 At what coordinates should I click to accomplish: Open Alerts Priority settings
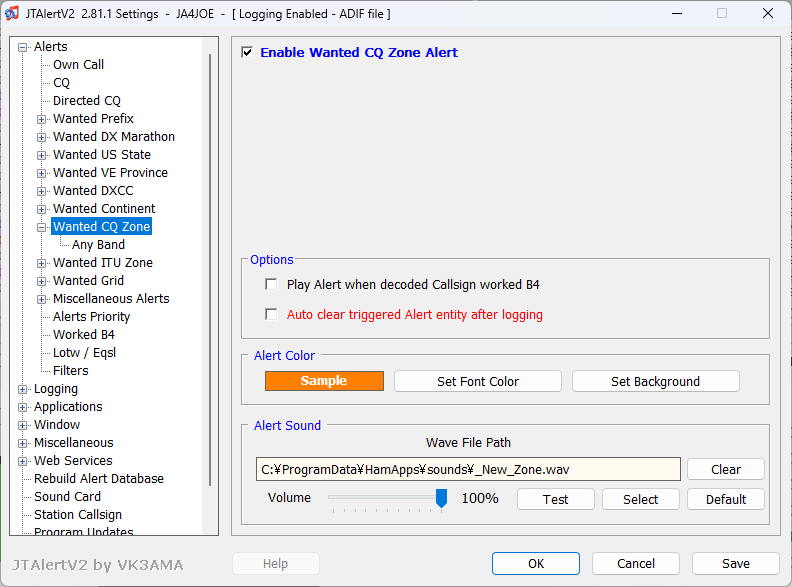click(x=91, y=317)
